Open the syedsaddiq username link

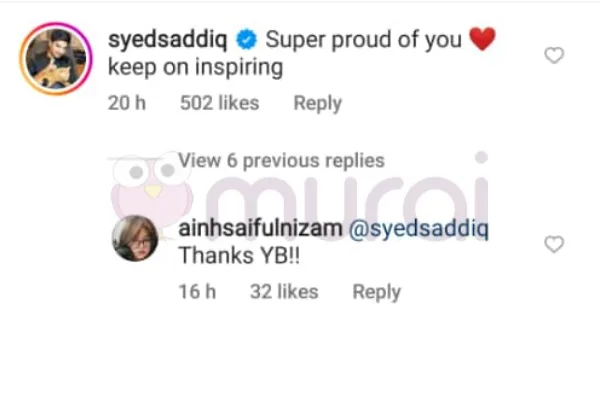click(x=168, y=40)
